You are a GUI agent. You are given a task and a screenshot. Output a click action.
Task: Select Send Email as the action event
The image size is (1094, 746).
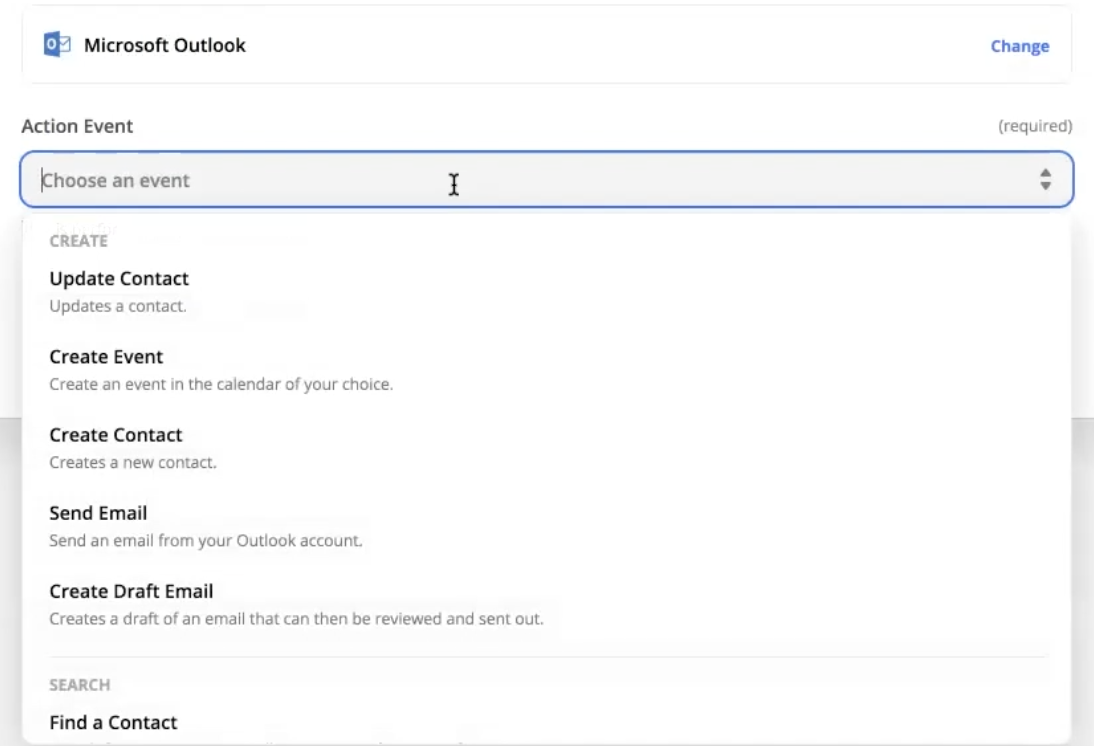tap(98, 513)
